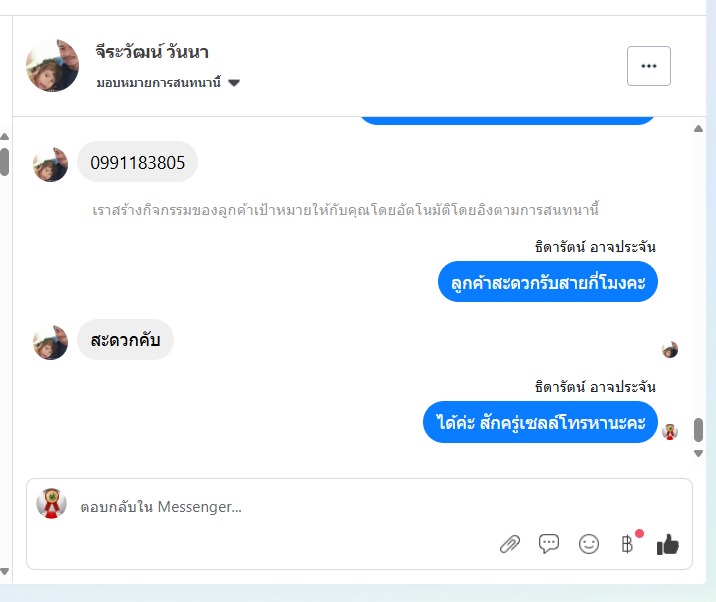This screenshot has height=602, width=716.
Task: Click the 0991183805 phone number message
Action: point(137,162)
